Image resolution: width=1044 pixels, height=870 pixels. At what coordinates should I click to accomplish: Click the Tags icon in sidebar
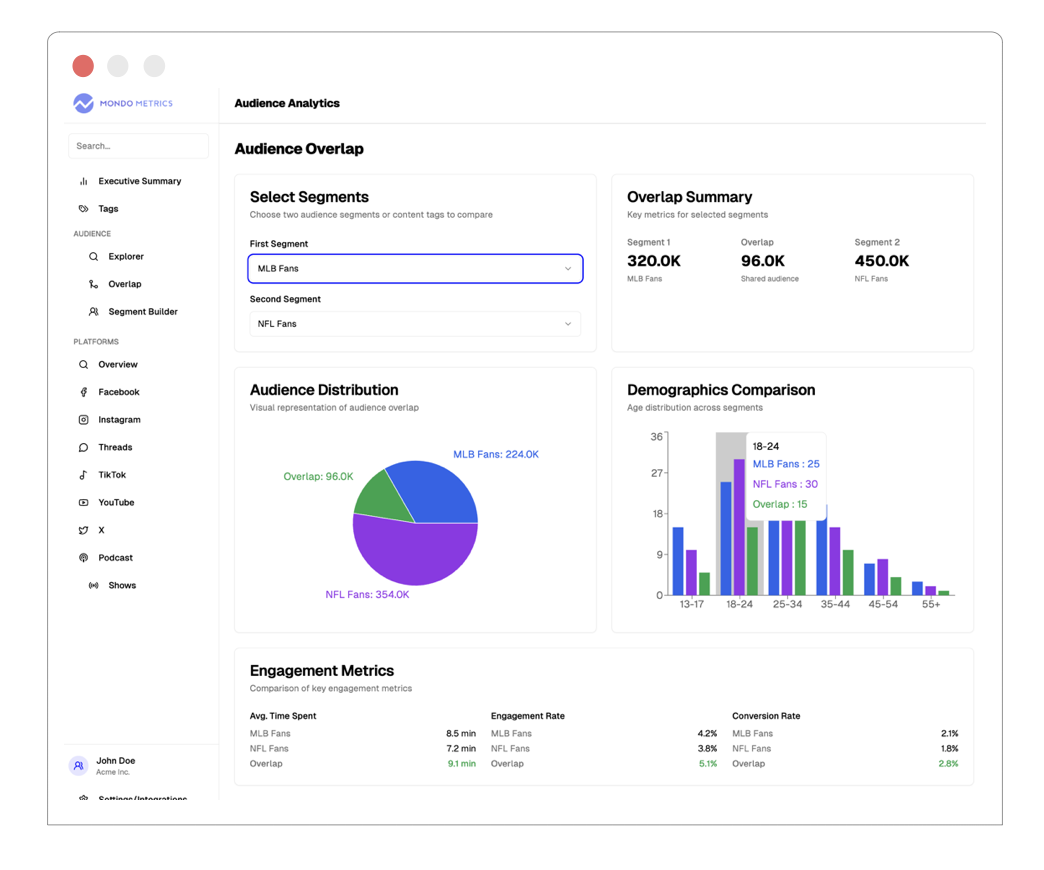(x=84, y=209)
